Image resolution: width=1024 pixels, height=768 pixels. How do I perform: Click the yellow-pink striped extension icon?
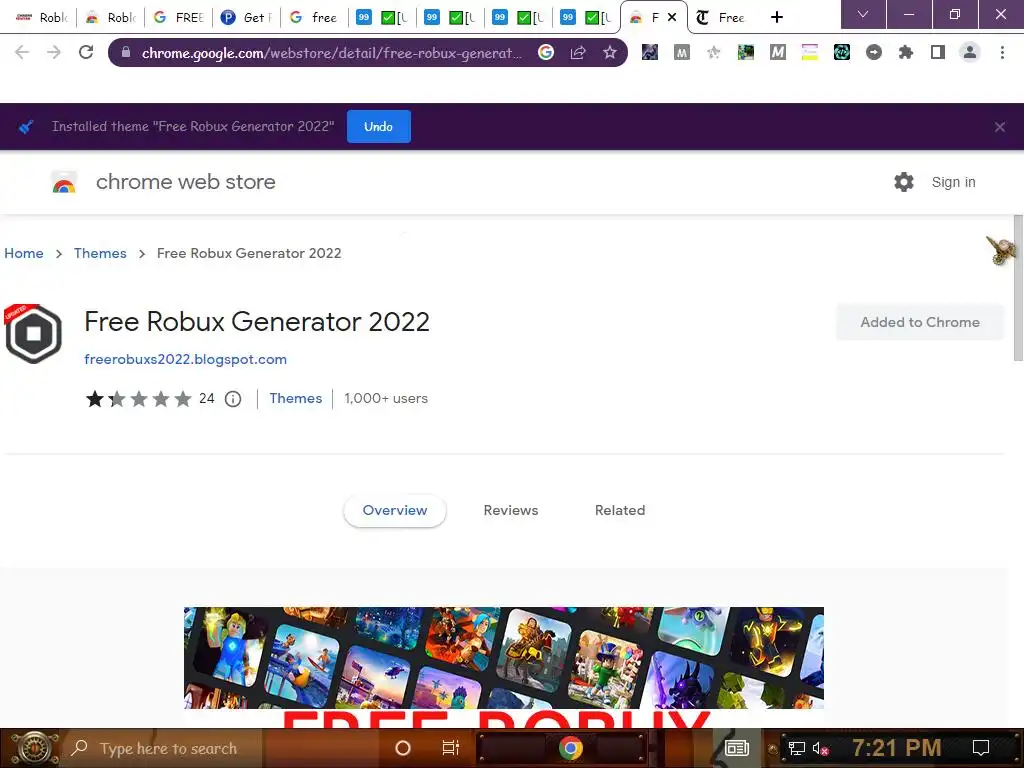click(810, 52)
